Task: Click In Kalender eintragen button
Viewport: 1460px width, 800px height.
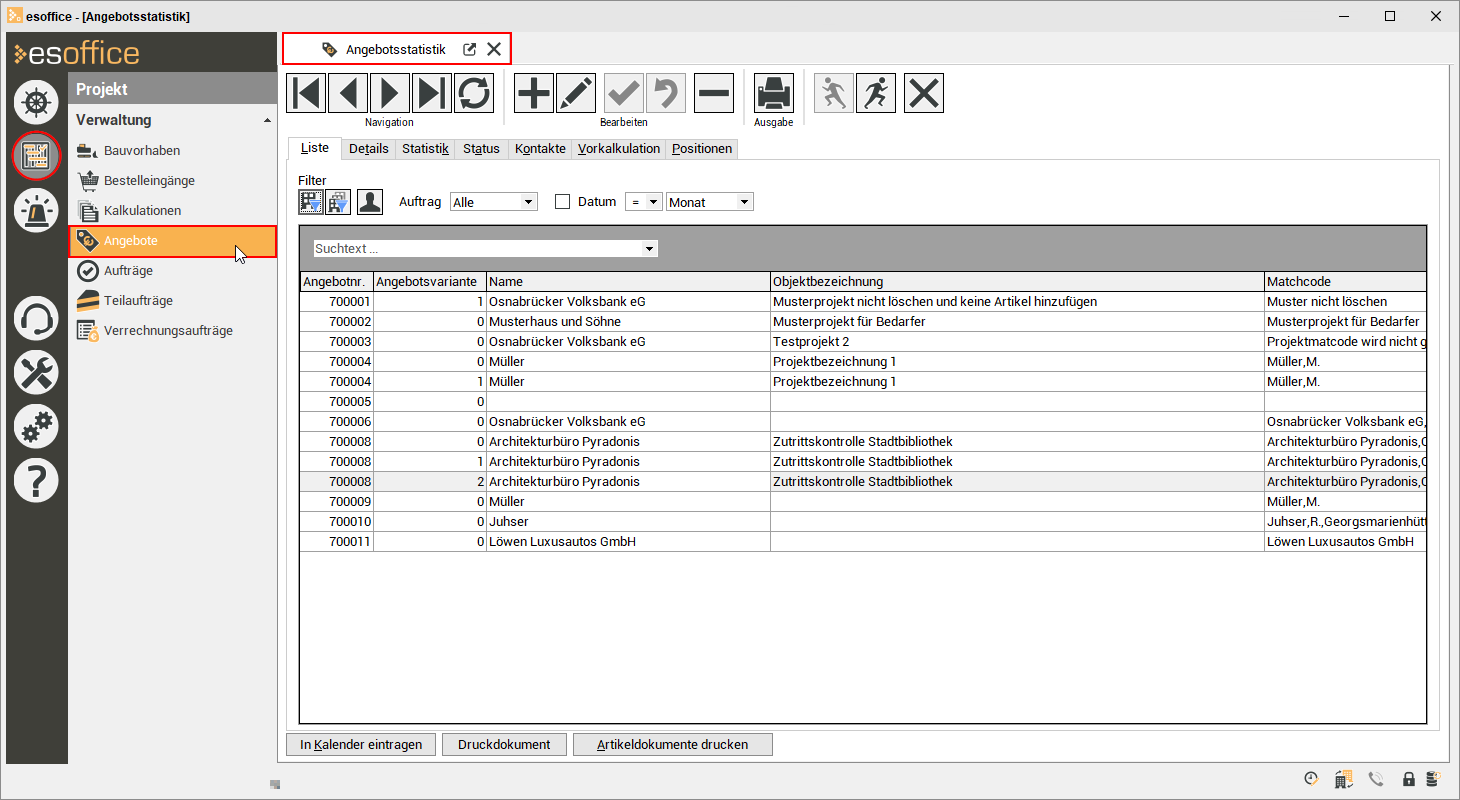Action: tap(361, 745)
